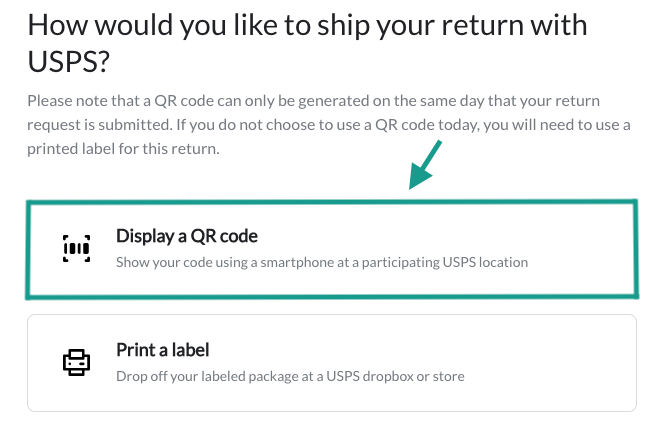Click the "USPS?" word in the heading
The width and height of the screenshot is (661, 437).
[x=69, y=62]
